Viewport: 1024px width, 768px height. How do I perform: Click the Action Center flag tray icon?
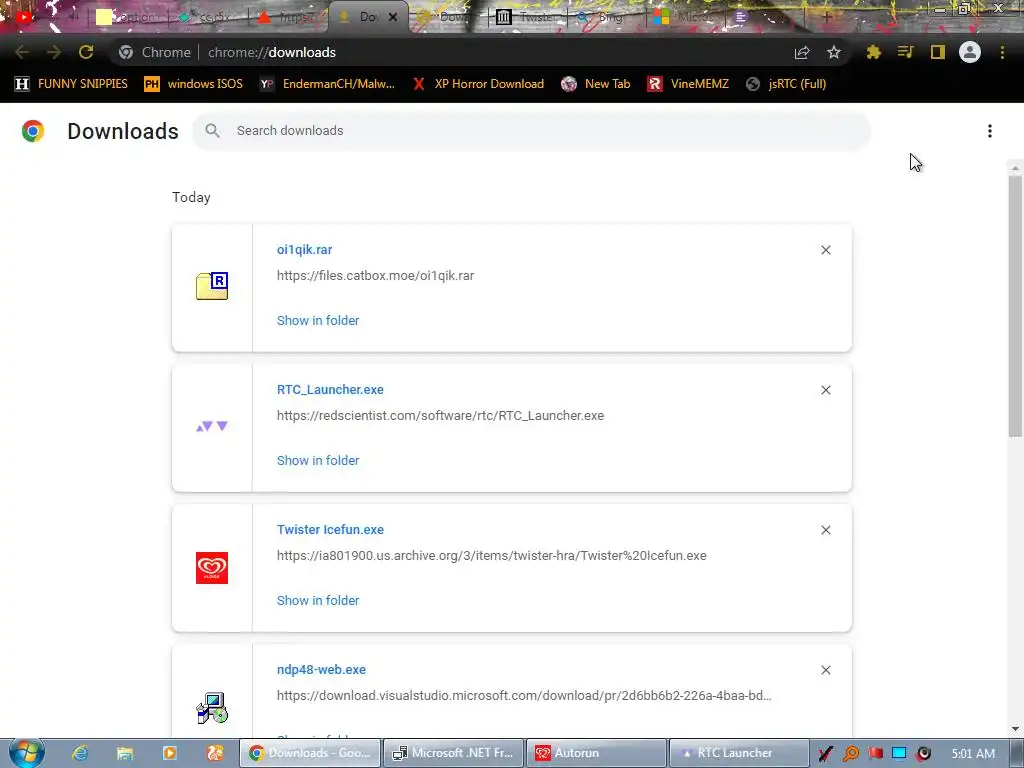coord(875,753)
